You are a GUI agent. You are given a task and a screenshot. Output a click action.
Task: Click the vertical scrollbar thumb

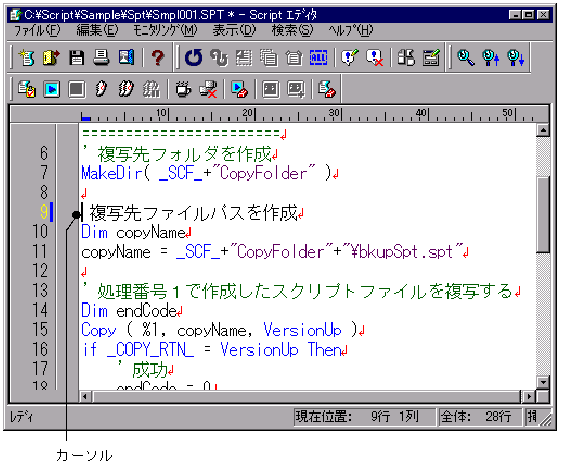click(543, 214)
